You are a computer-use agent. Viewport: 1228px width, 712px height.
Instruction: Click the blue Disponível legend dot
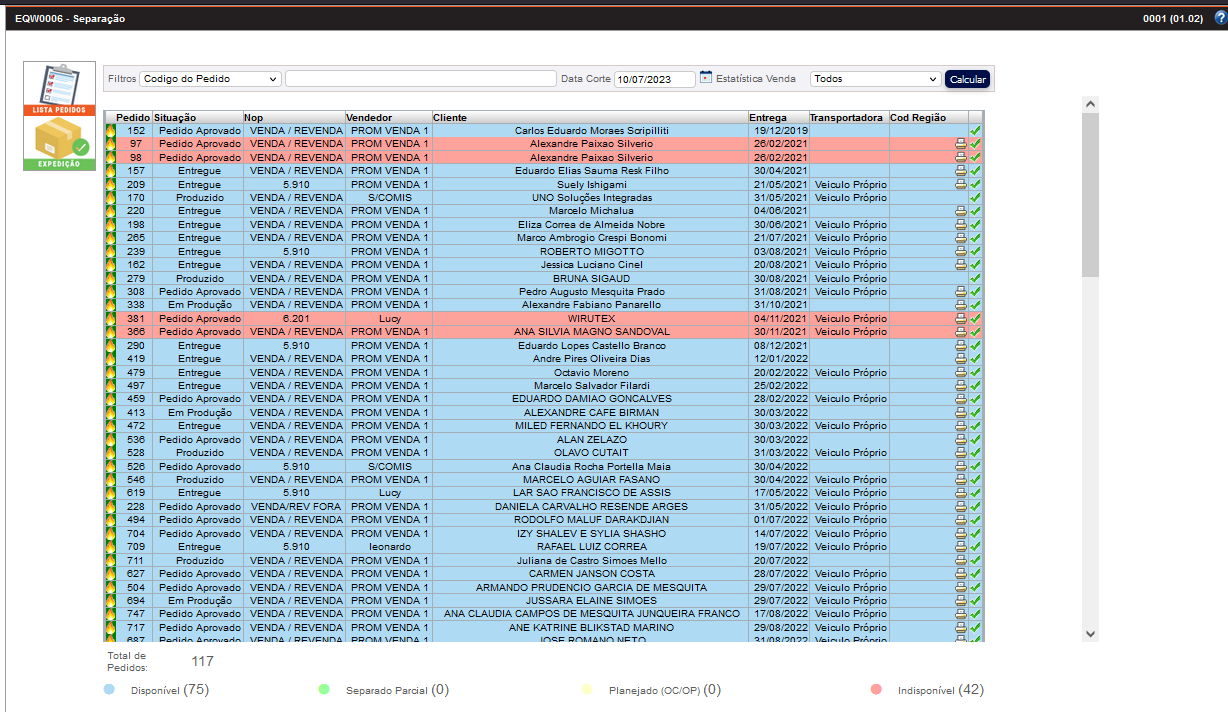[109, 690]
